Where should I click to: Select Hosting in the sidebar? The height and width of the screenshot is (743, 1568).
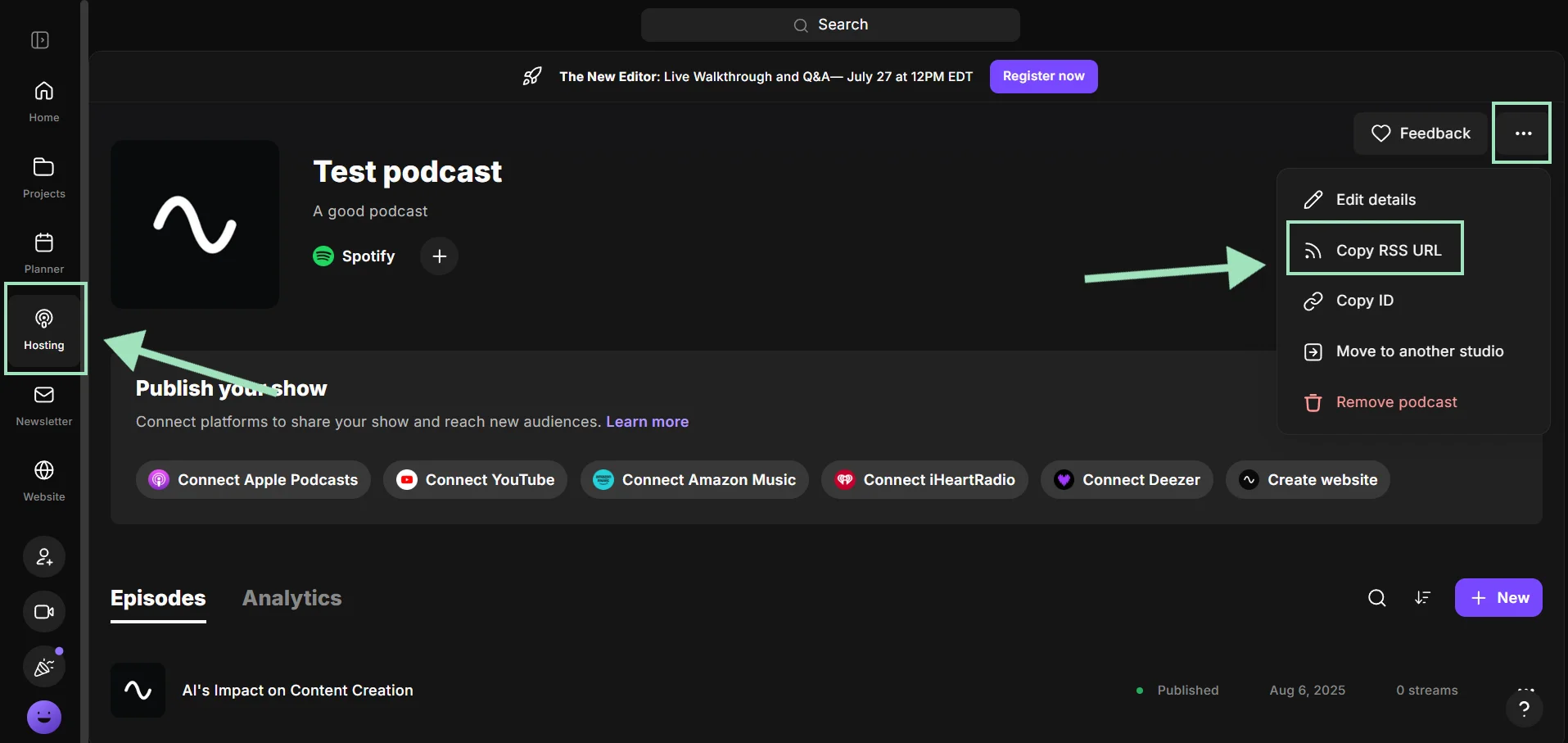[x=44, y=329]
